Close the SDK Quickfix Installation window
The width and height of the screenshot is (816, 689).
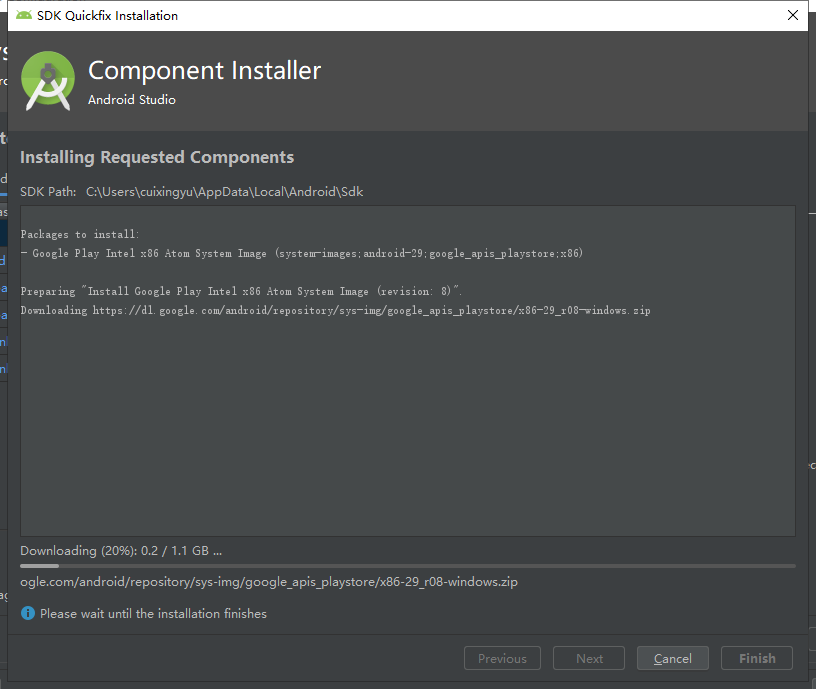tap(793, 15)
